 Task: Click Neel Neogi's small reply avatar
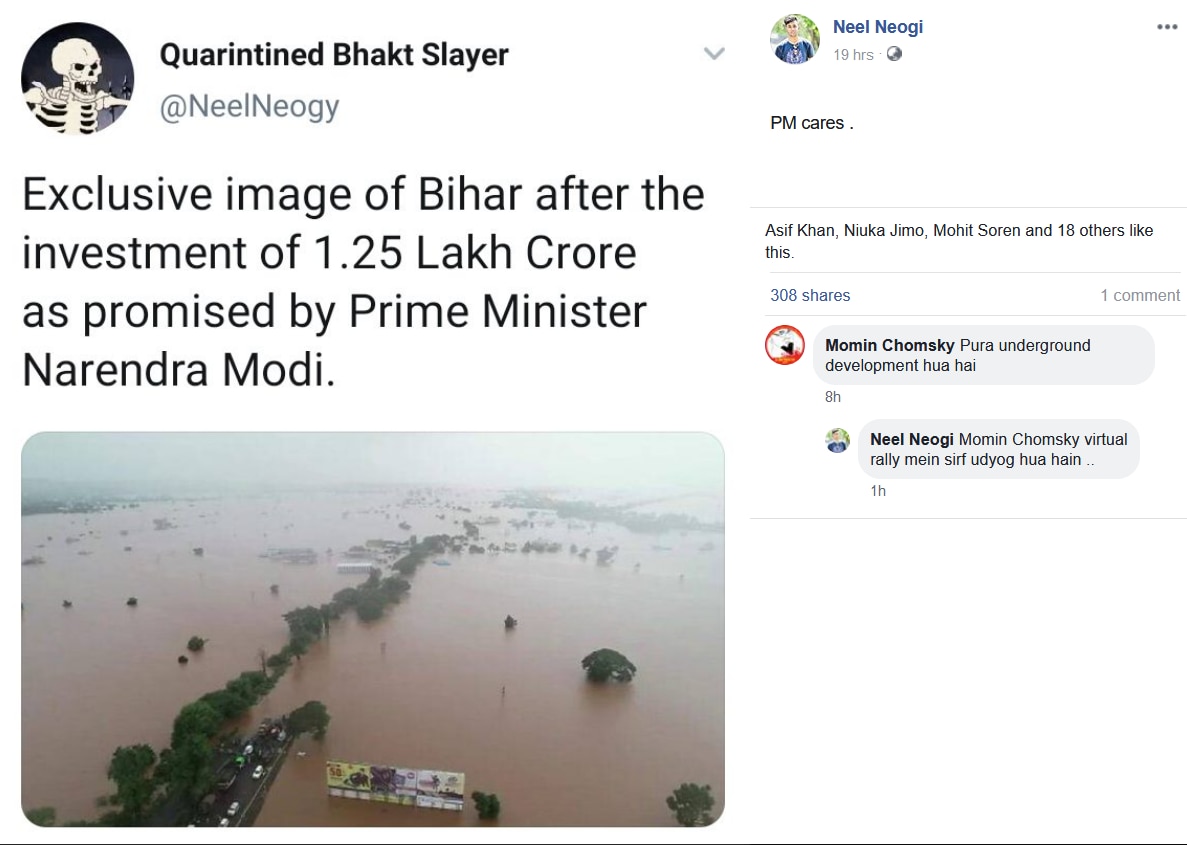pos(838,440)
